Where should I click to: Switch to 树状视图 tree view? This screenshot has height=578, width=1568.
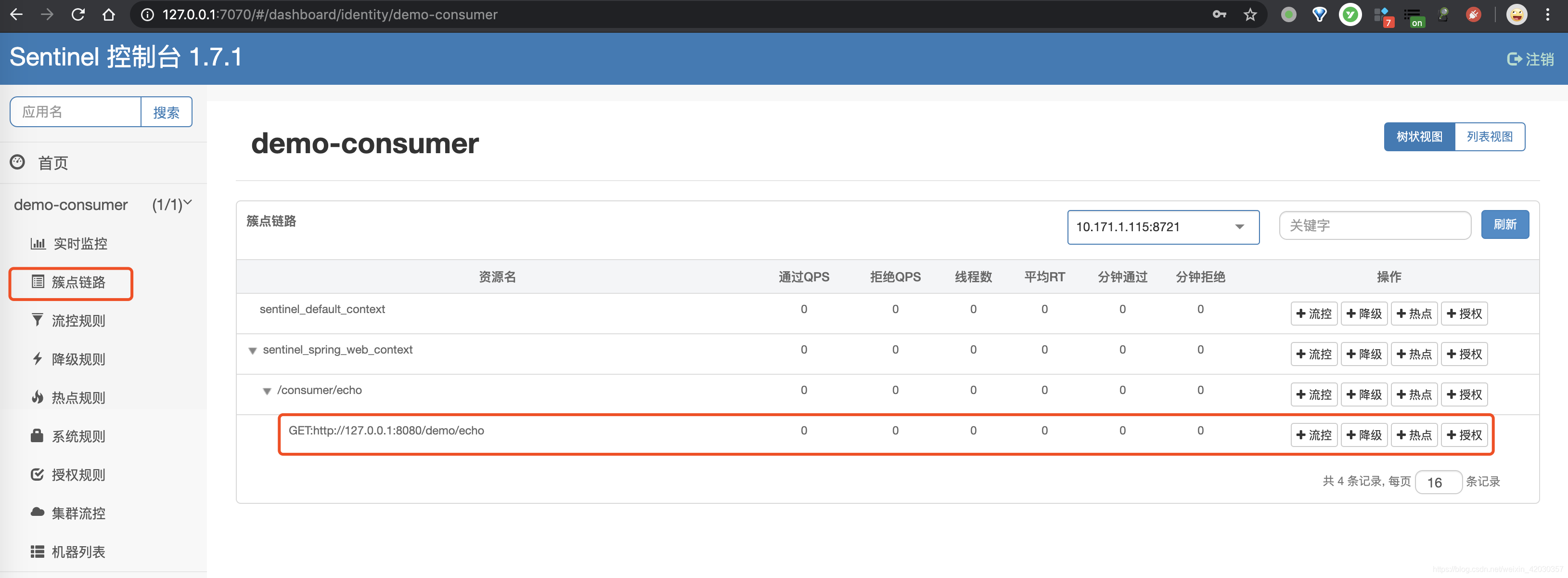click(x=1419, y=136)
